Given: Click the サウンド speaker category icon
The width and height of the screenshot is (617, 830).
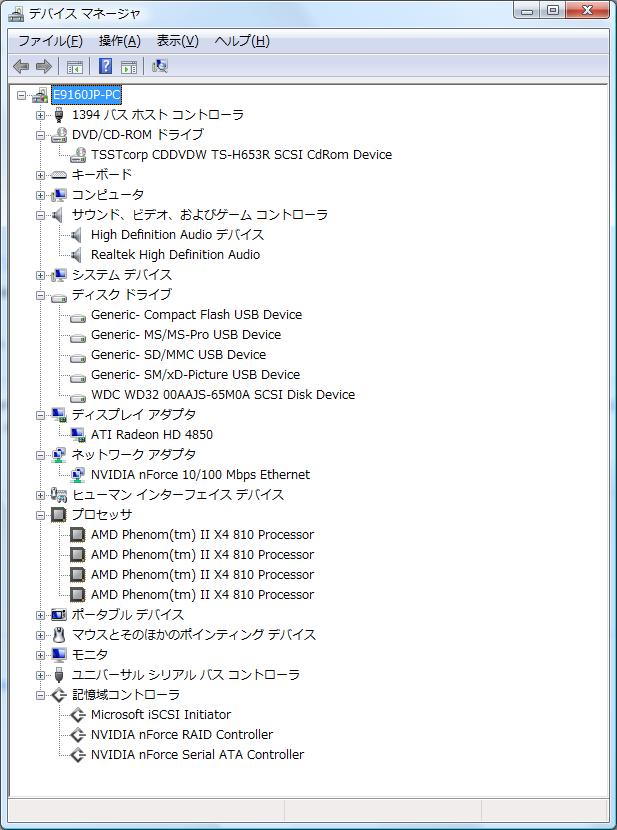Looking at the screenshot, I should [x=58, y=215].
